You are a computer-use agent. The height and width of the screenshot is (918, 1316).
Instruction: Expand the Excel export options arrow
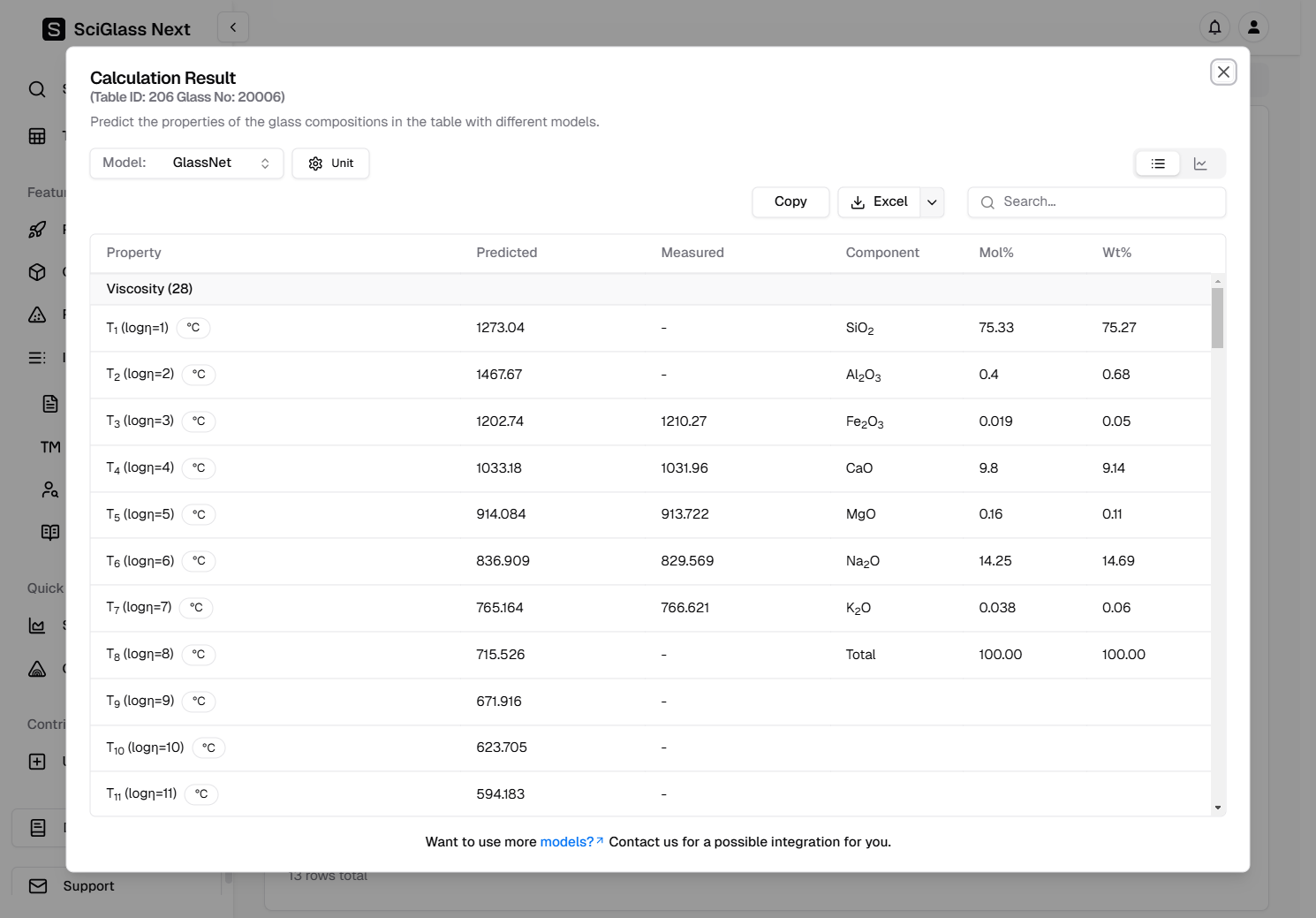coord(932,202)
